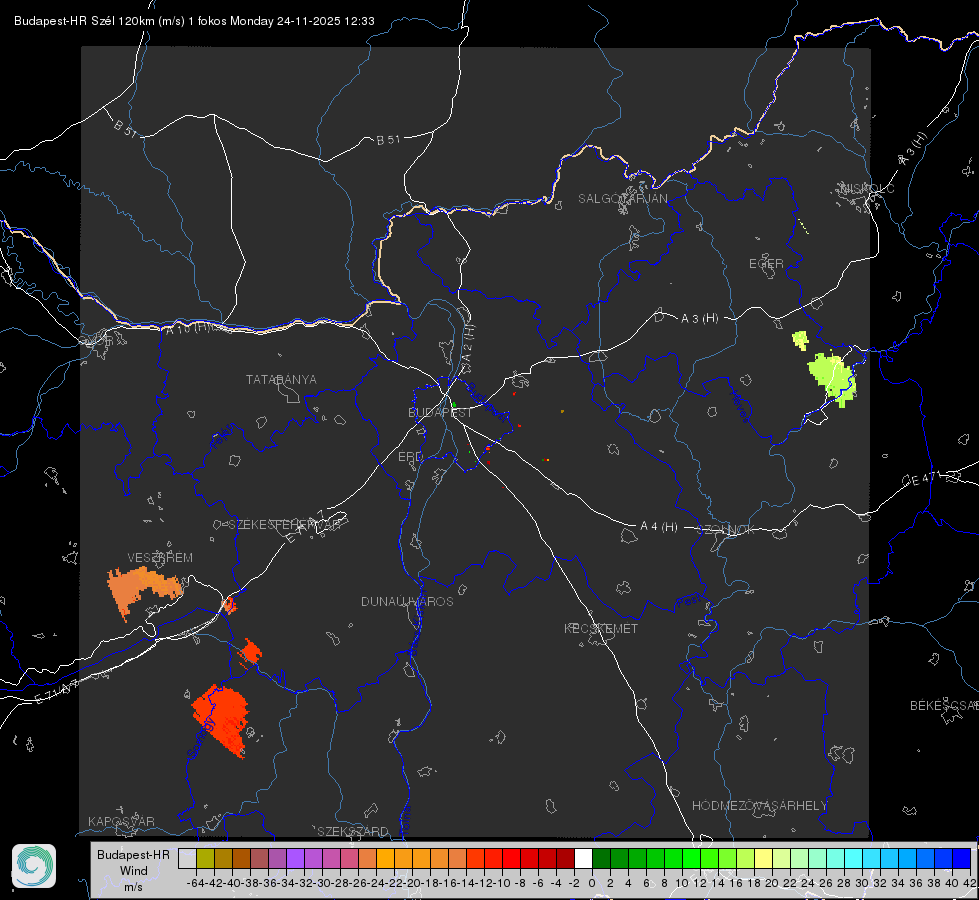Select the deep blue swatch between 40 and 42
979x900 pixels.
pos(962,858)
